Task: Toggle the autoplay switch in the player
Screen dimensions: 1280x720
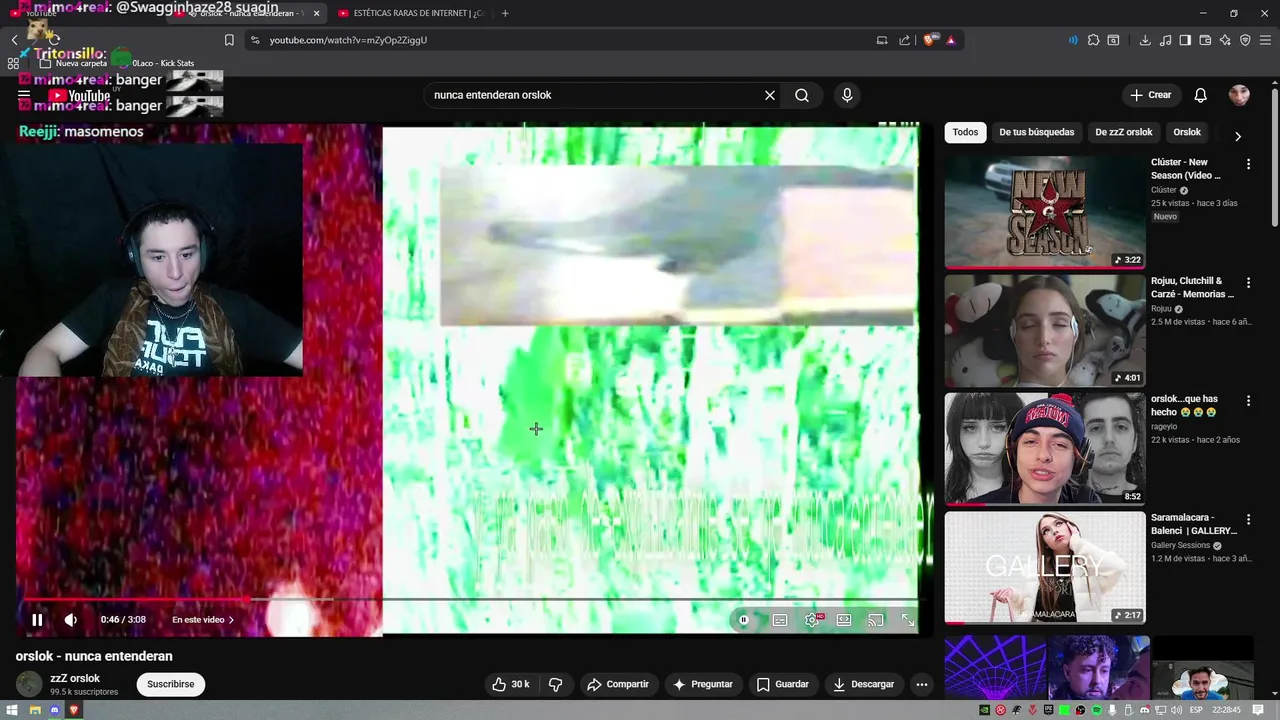Action: click(x=744, y=620)
